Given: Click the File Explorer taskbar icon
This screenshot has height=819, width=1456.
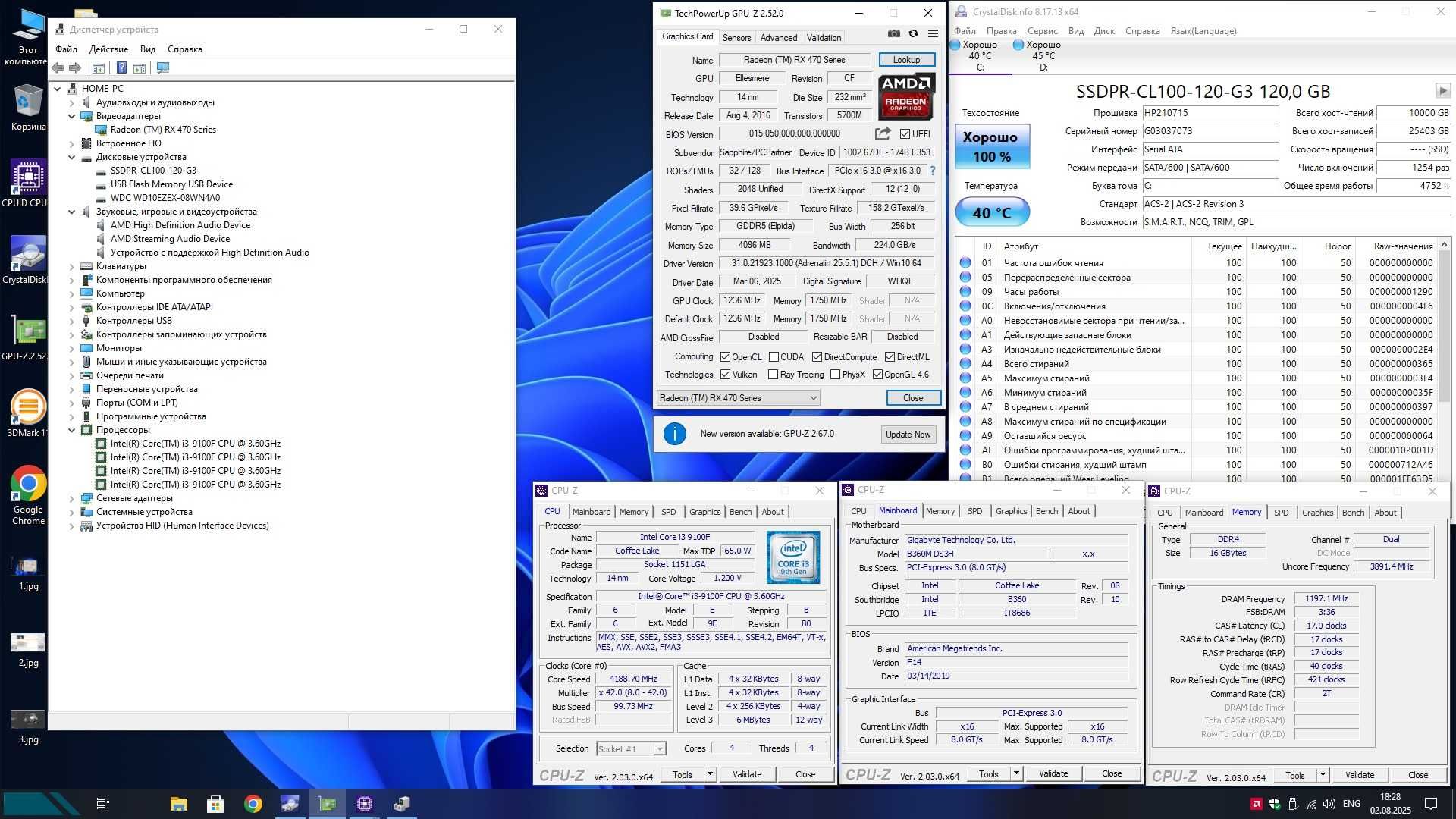Looking at the screenshot, I should [179, 804].
